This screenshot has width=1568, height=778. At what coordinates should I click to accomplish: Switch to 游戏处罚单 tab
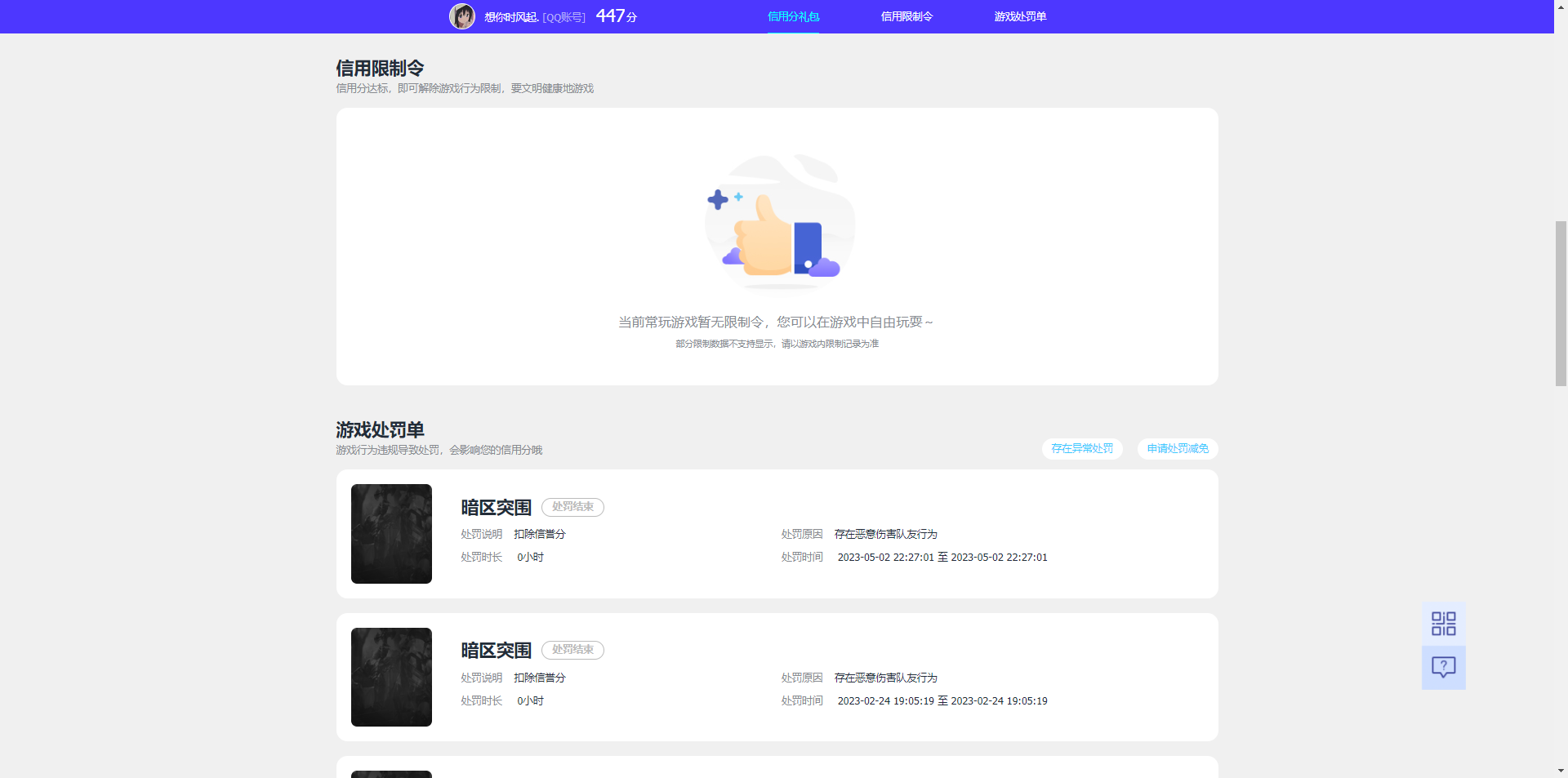pyautogui.click(x=1020, y=16)
